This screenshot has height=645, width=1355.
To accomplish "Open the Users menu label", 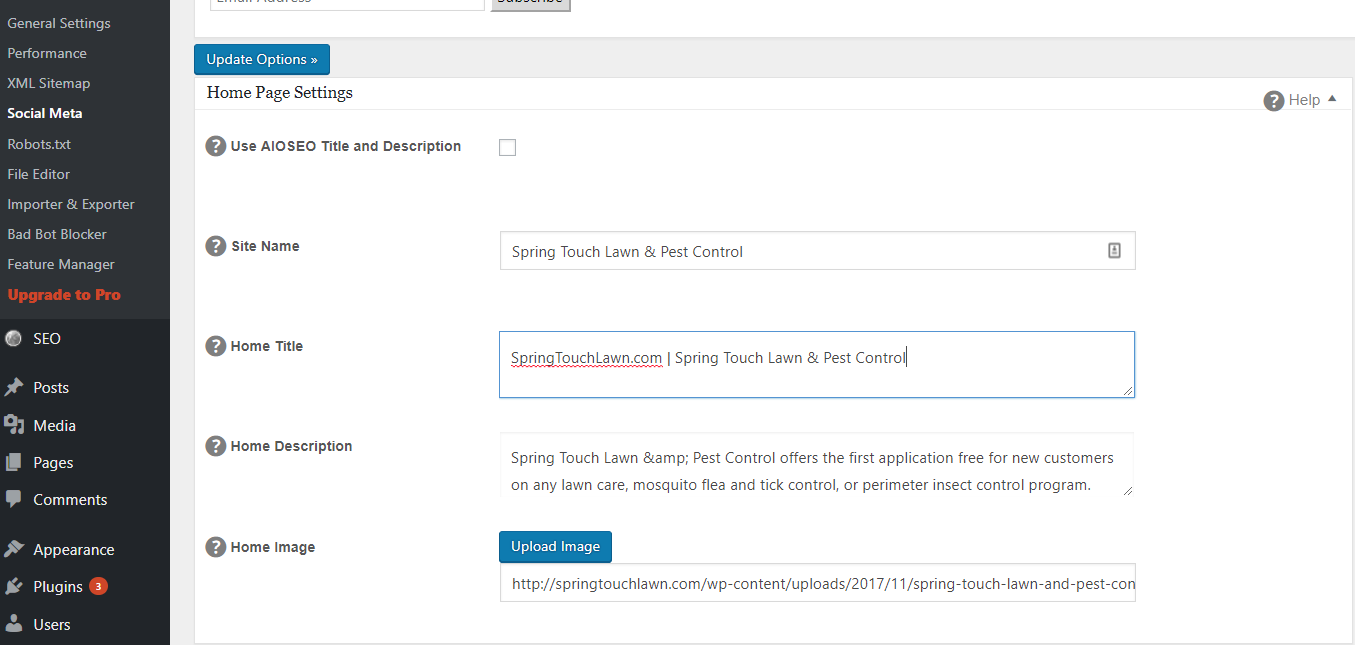I will click(52, 625).
